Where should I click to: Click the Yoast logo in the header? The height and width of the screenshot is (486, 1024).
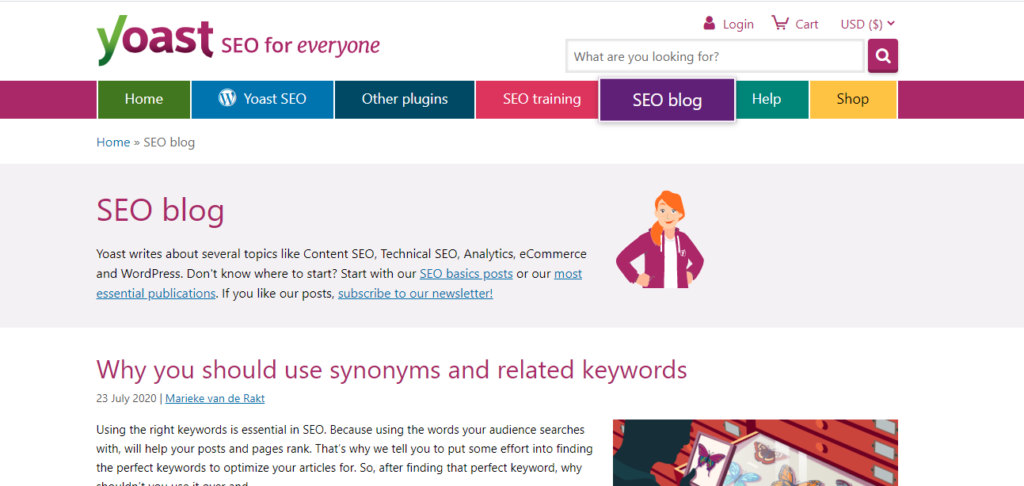(x=155, y=40)
